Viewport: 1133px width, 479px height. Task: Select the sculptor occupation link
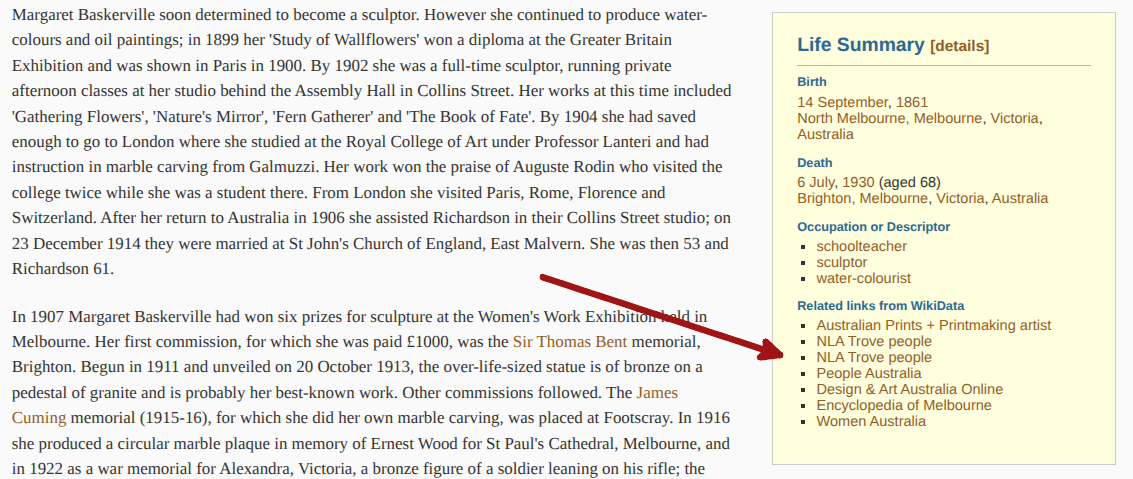[x=842, y=262]
